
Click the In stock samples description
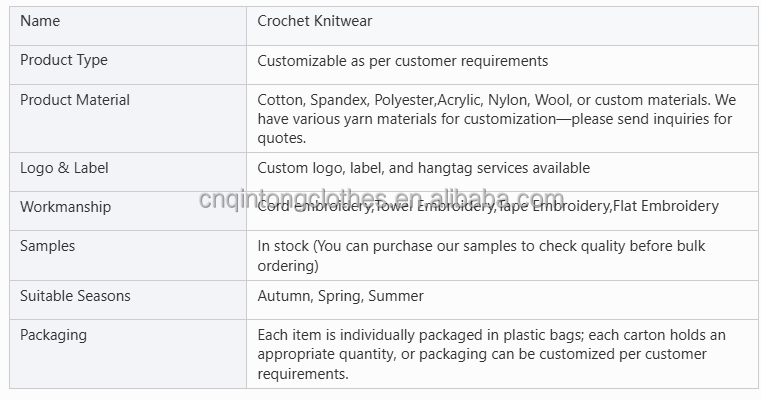(x=481, y=255)
